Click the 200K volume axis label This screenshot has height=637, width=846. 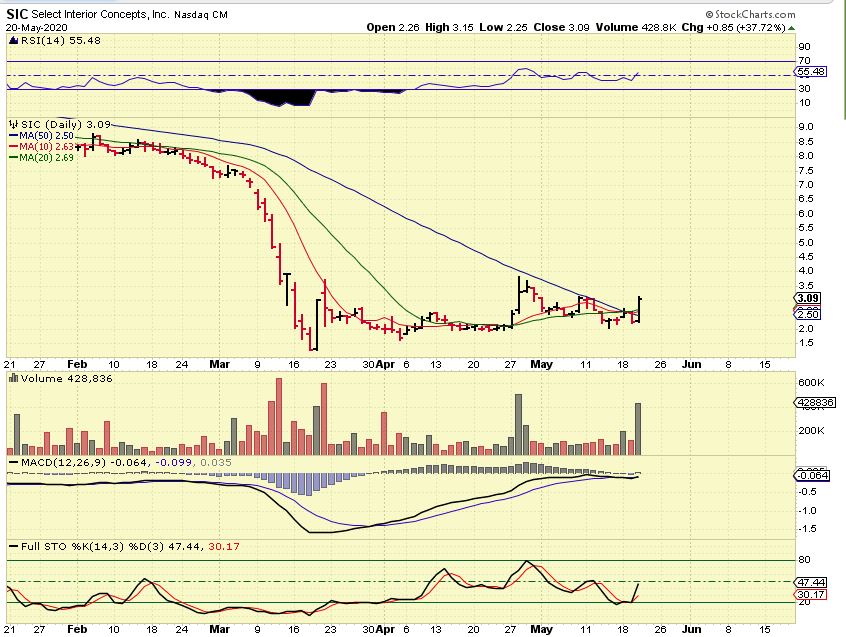click(811, 430)
